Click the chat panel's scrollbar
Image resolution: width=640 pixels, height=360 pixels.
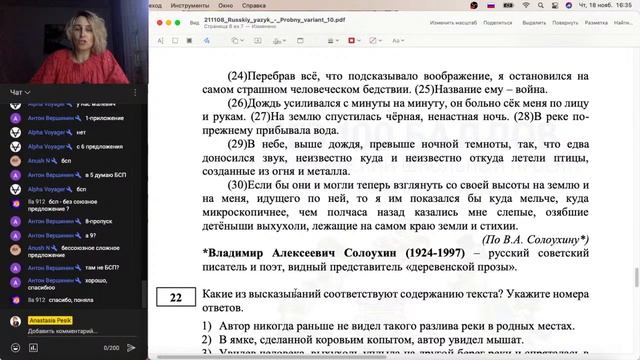point(143,294)
